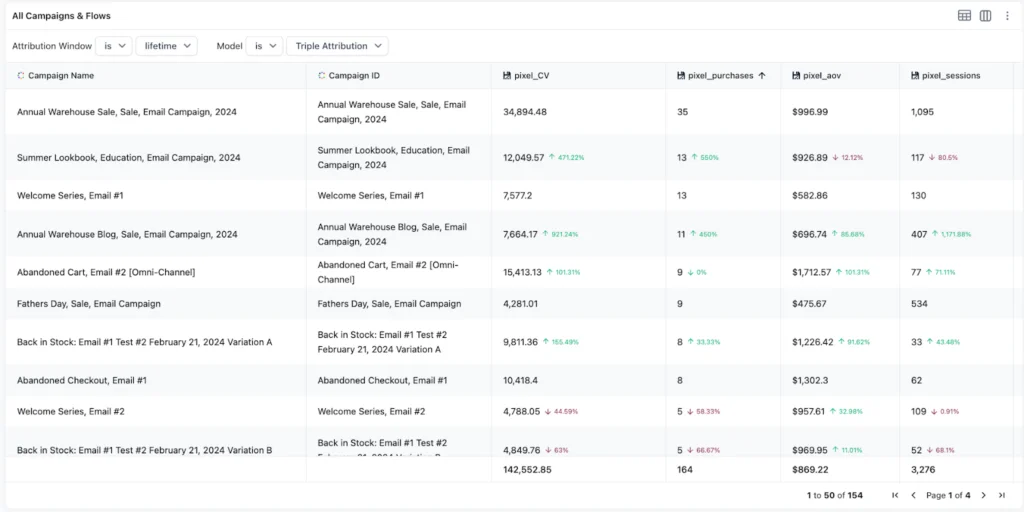Select the Annual Warehouse Sale campaign row
The image size is (1024, 512).
pyautogui.click(x=127, y=112)
